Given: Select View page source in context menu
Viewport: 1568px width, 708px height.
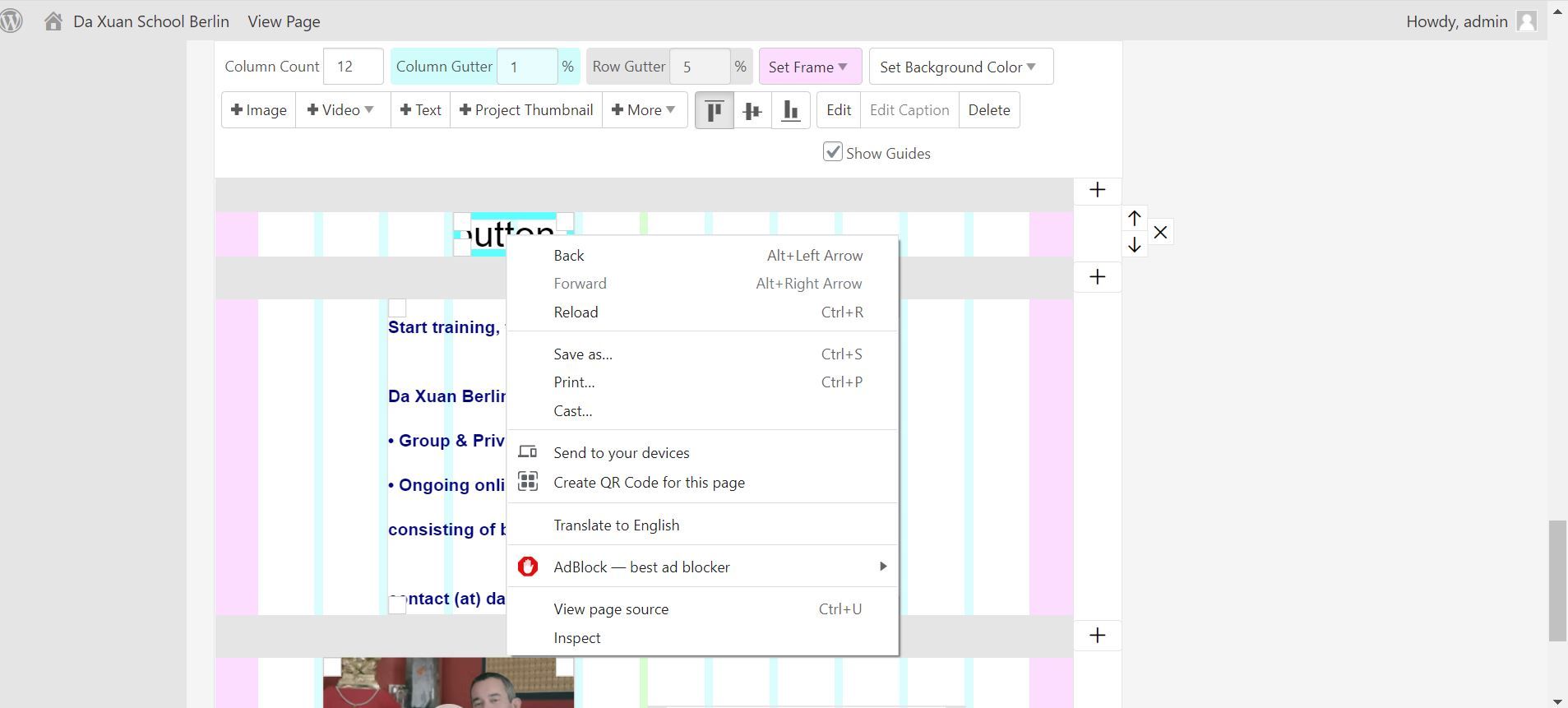Looking at the screenshot, I should pyautogui.click(x=611, y=609).
